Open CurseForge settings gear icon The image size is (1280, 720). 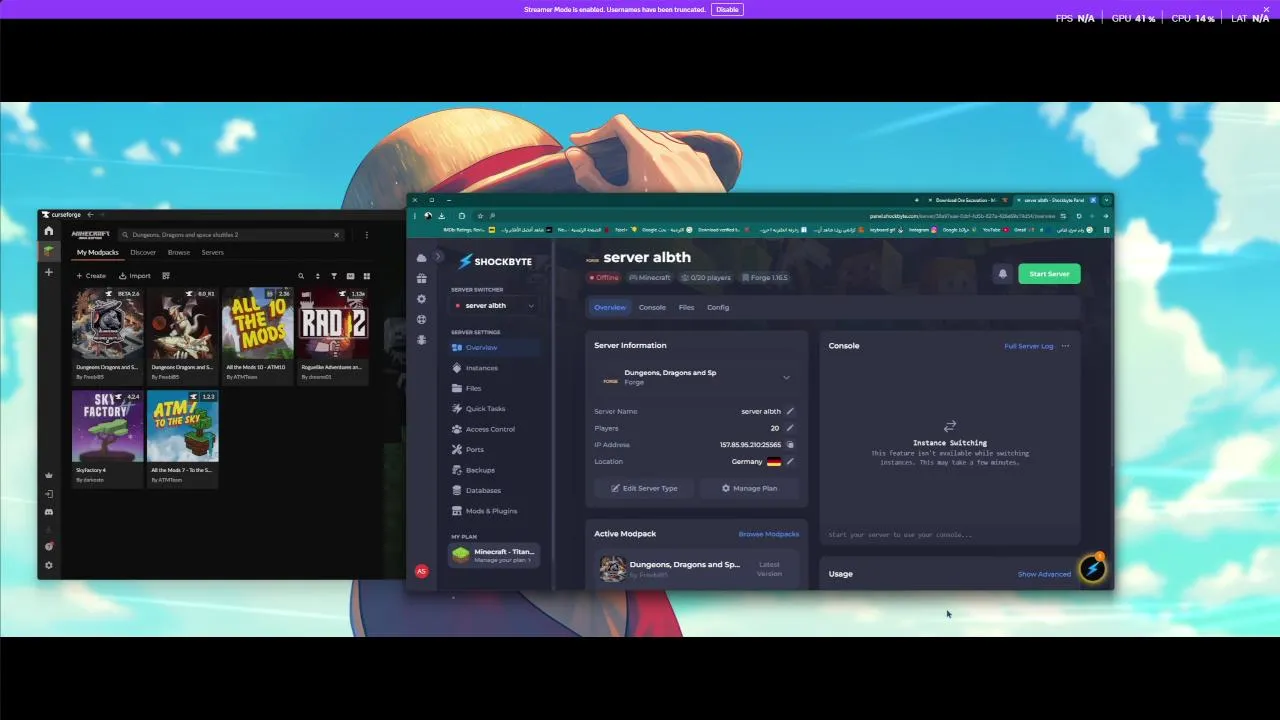coord(48,565)
